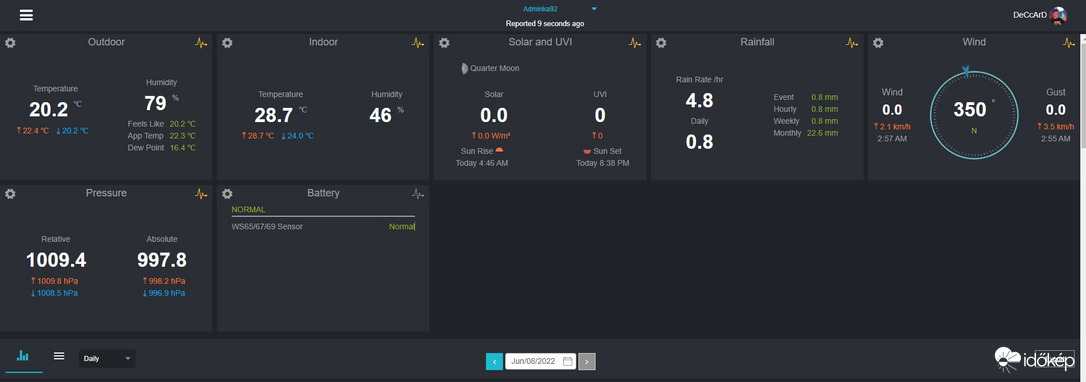Show Battery panel graph pulse icon
Image resolution: width=1086 pixels, height=382 pixels.
point(418,194)
